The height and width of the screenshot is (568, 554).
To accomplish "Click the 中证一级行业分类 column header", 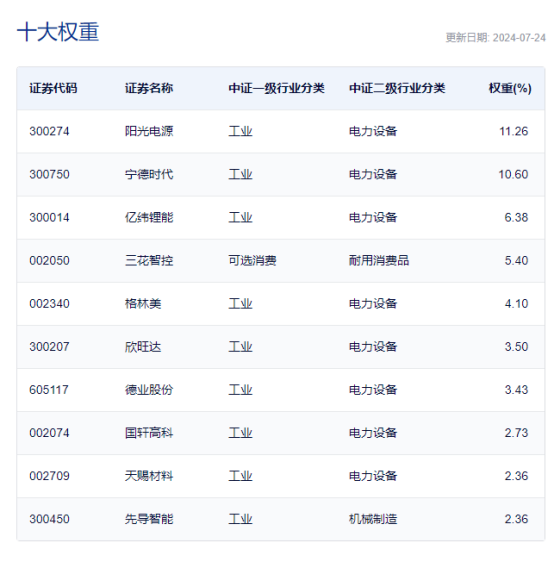I will click(276, 88).
